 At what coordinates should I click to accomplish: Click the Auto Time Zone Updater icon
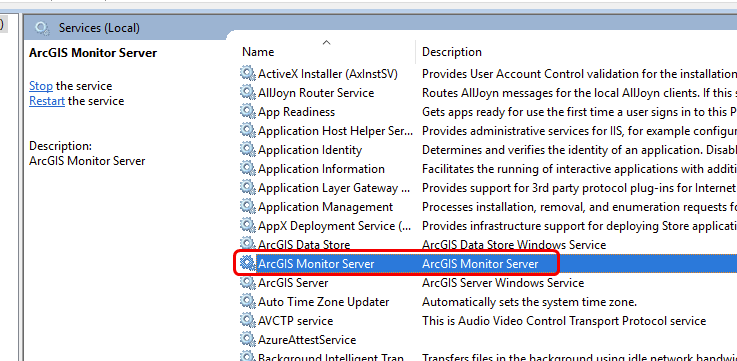(247, 301)
